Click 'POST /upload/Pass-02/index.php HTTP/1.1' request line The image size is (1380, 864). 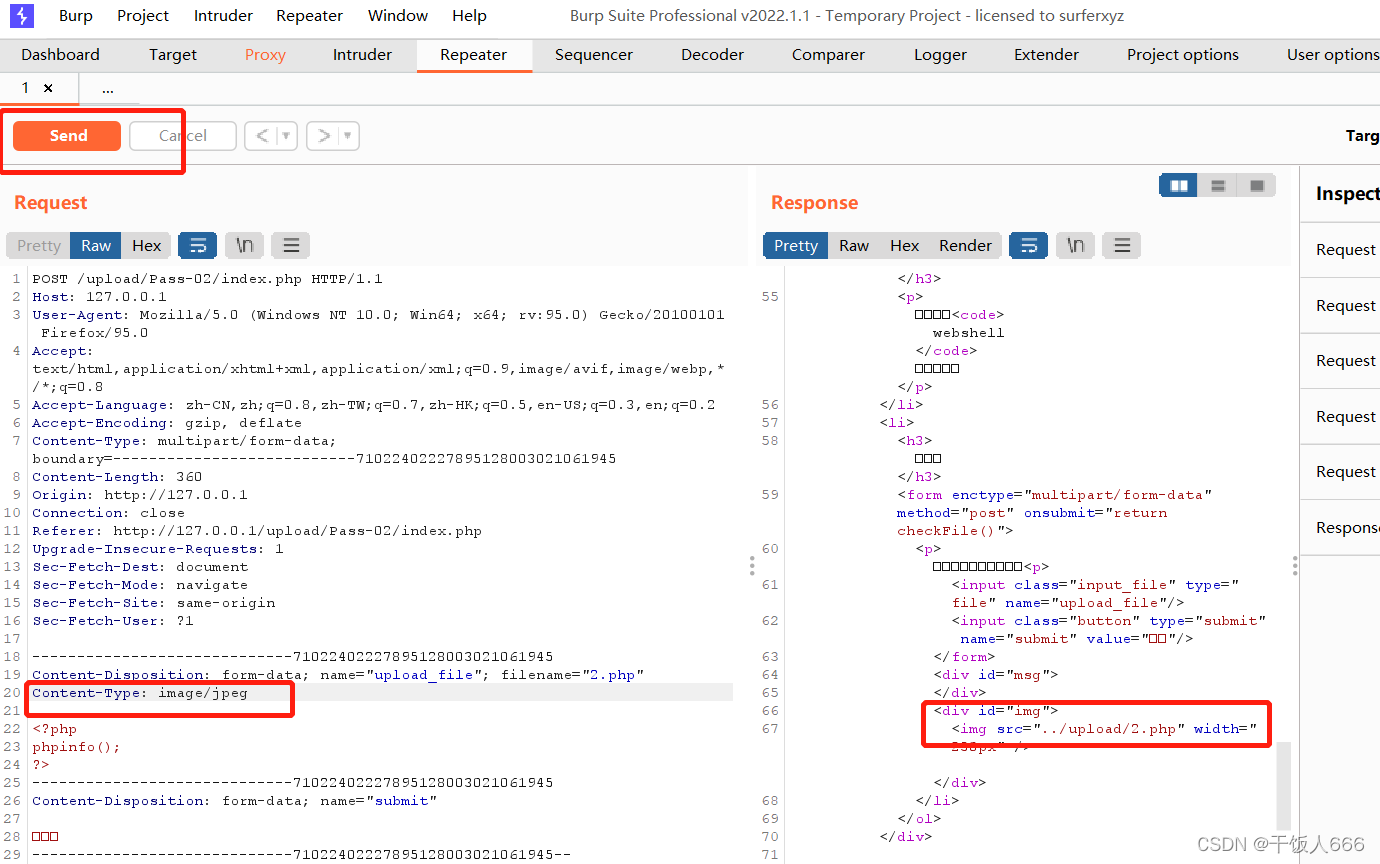point(207,278)
